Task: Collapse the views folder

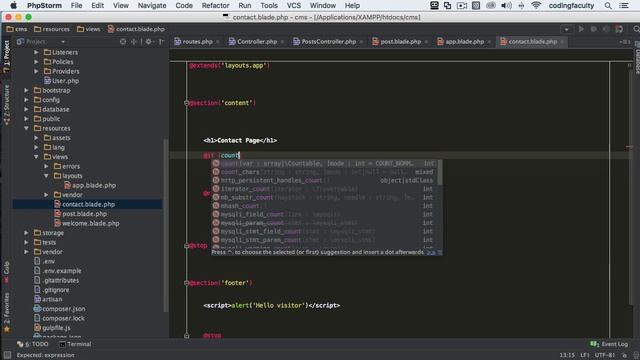Action: 37,157
